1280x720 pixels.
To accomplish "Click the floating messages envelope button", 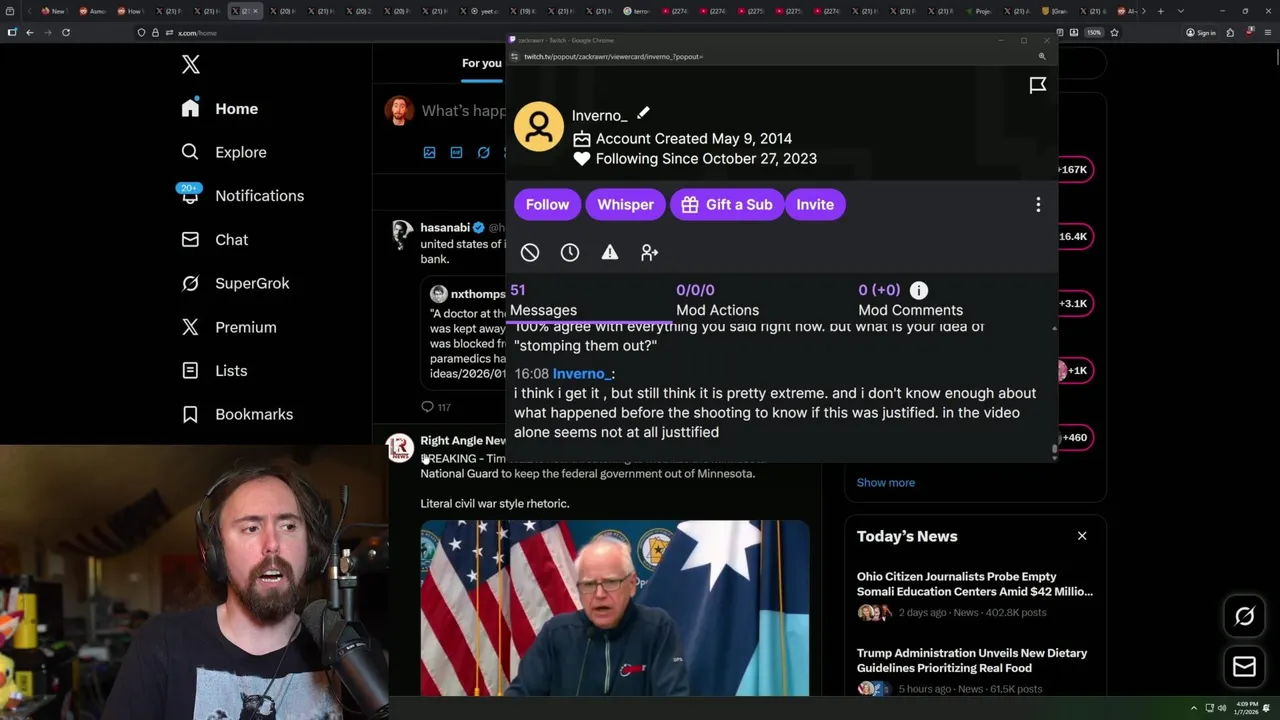I will [1244, 666].
